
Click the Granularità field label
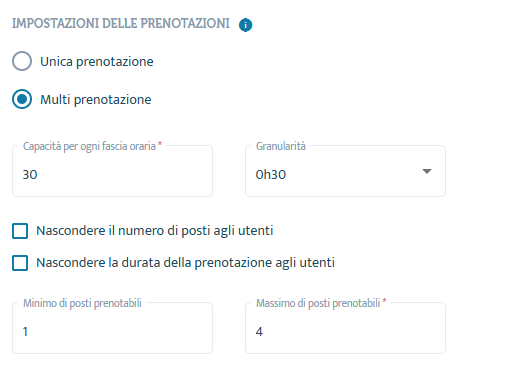[281, 146]
